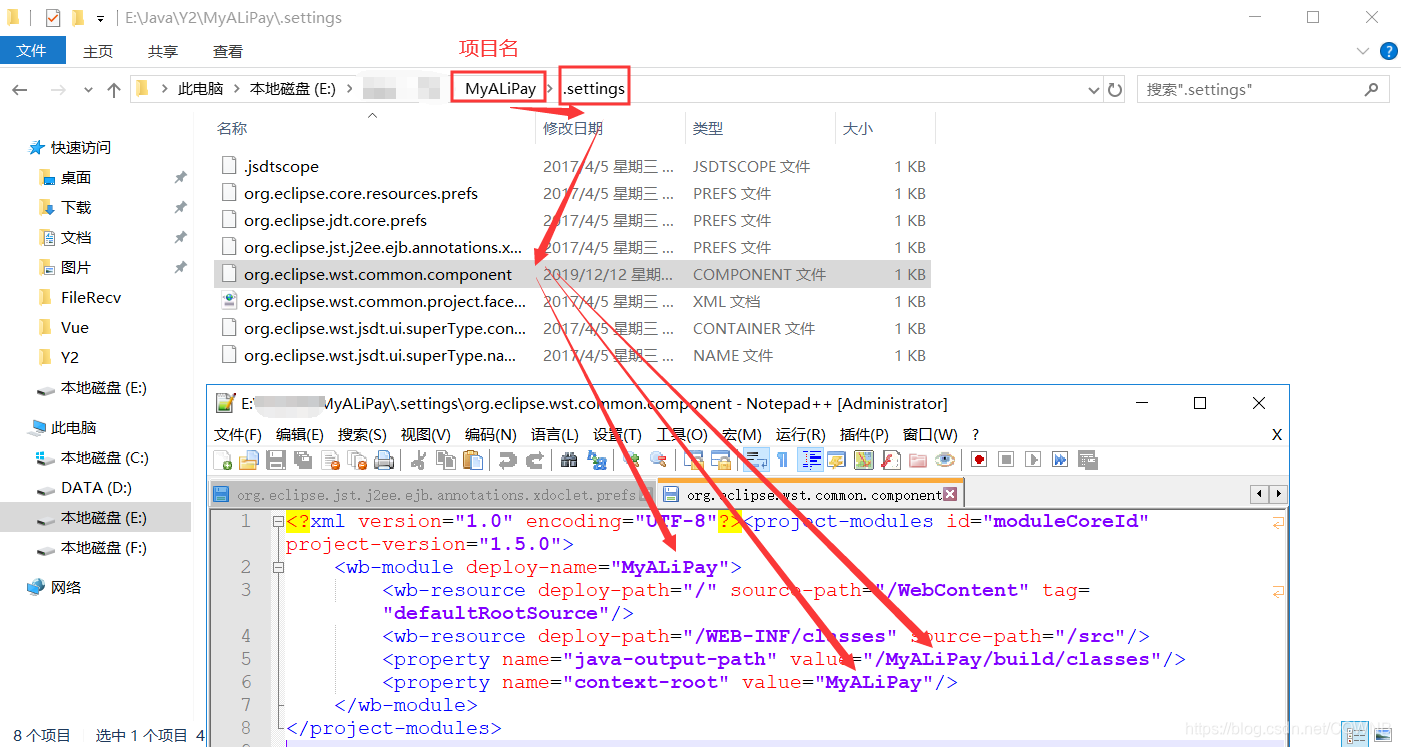Toggle show all characters pilcrow icon

pos(782,460)
